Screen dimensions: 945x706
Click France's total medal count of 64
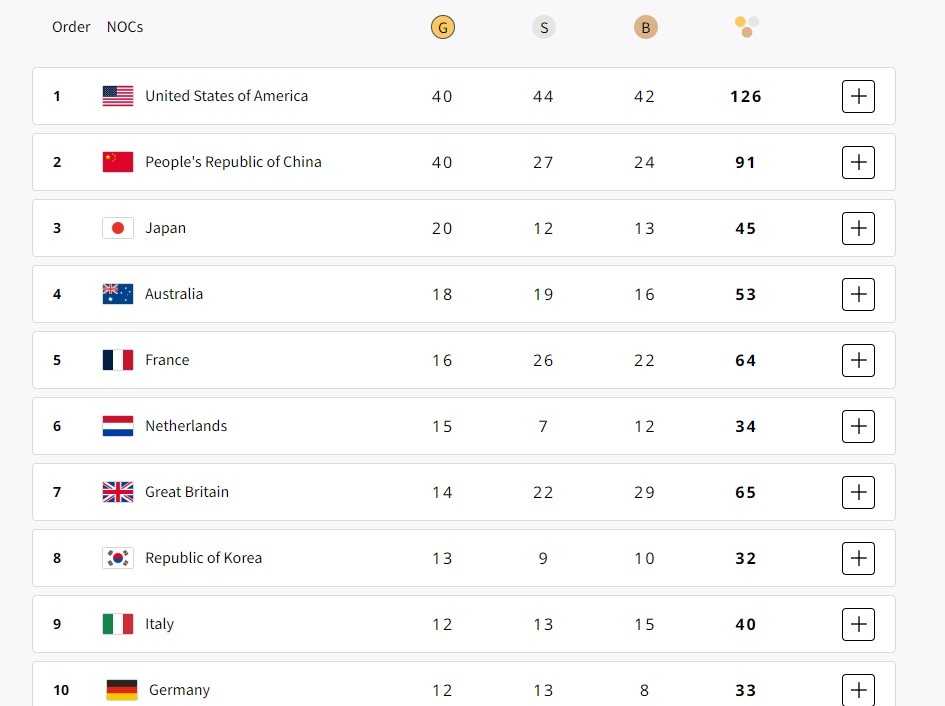[745, 360]
